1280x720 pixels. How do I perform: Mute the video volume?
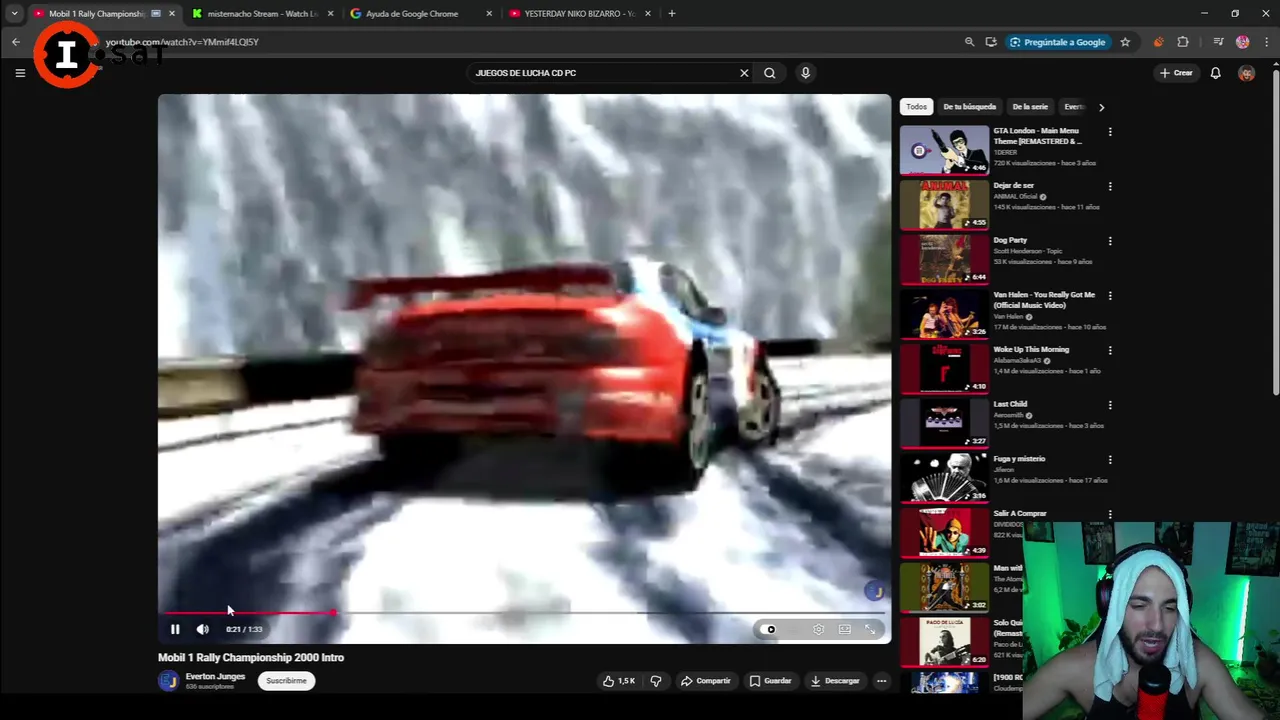coord(203,629)
